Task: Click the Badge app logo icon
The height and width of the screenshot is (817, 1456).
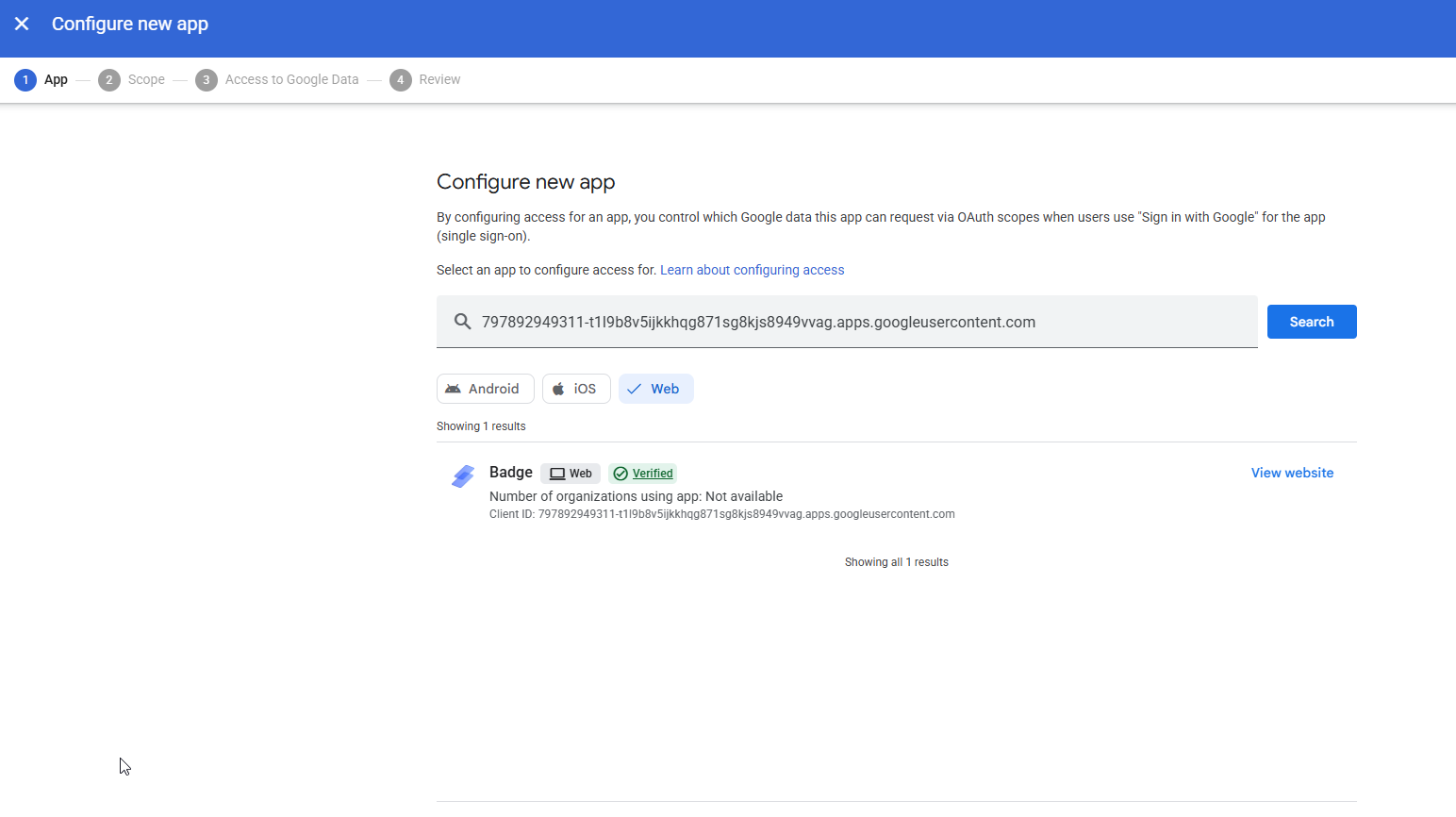Action: pyautogui.click(x=462, y=476)
